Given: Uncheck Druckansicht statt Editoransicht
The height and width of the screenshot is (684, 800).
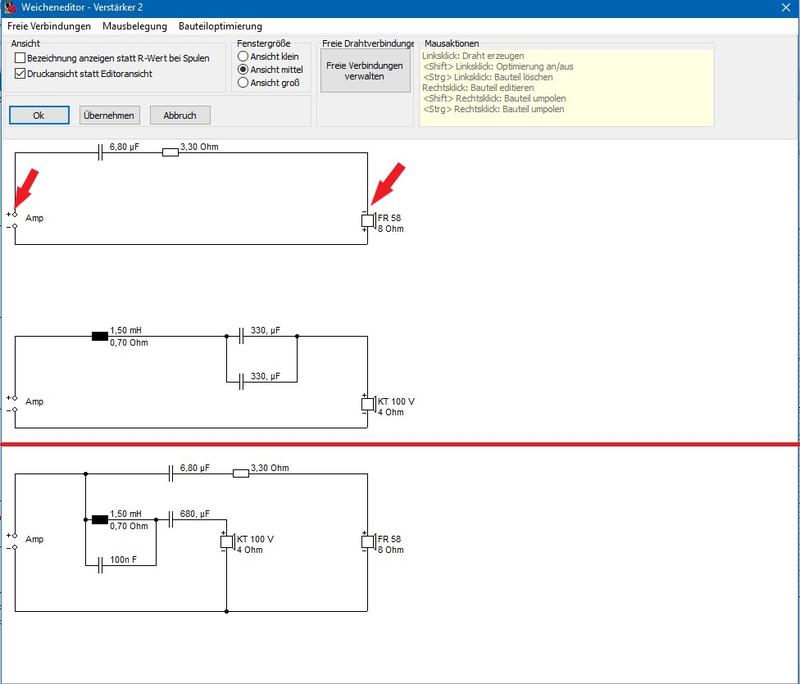Looking at the screenshot, I should click(84, 73).
